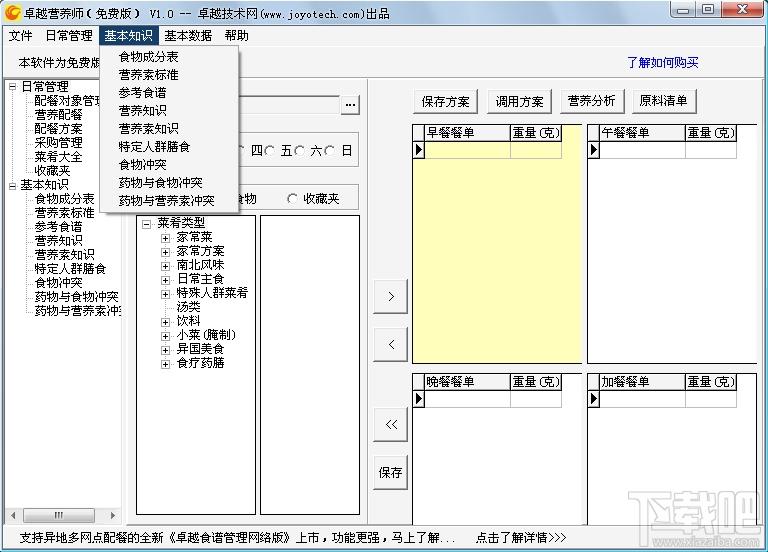
Task: Select 汤类 in dish type tree
Action: (x=189, y=307)
